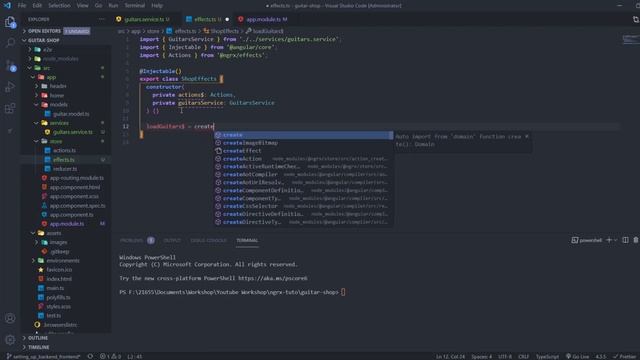640x360 pixels.
Task: Open the Manage gear in activity bar
Action: [x=10, y=339]
